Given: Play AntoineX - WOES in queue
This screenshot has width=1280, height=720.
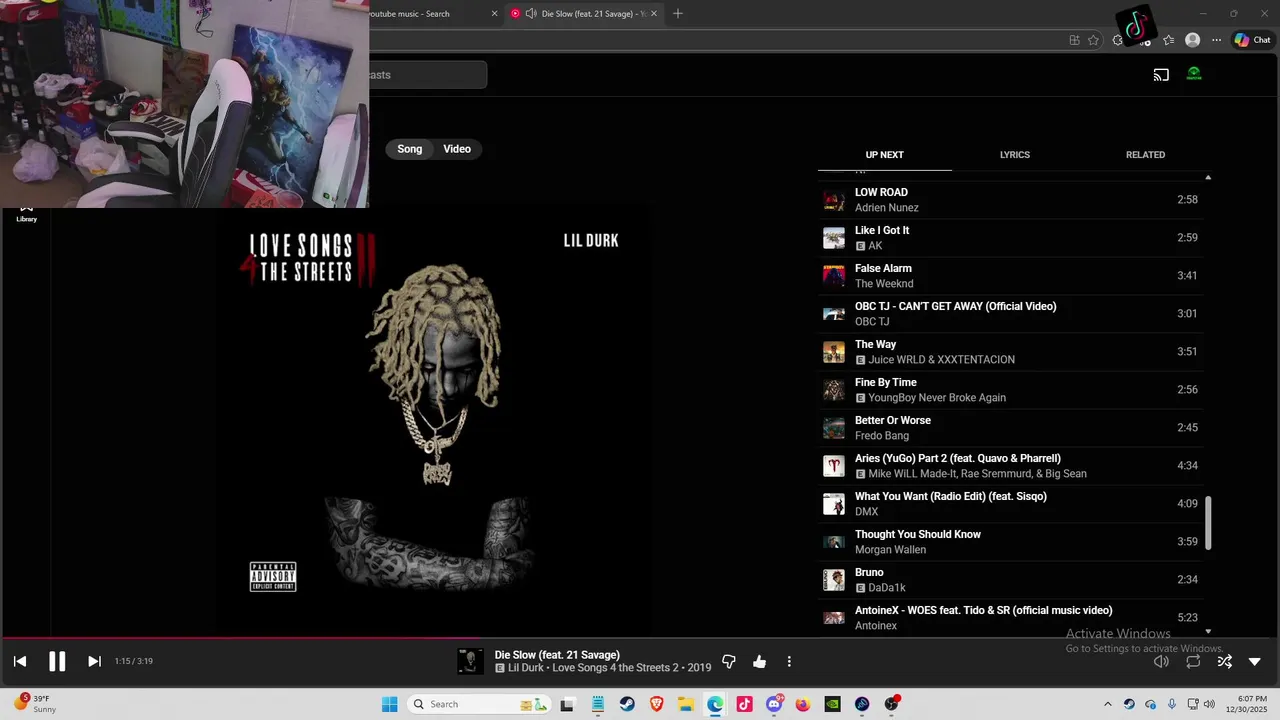Looking at the screenshot, I should point(1010,618).
